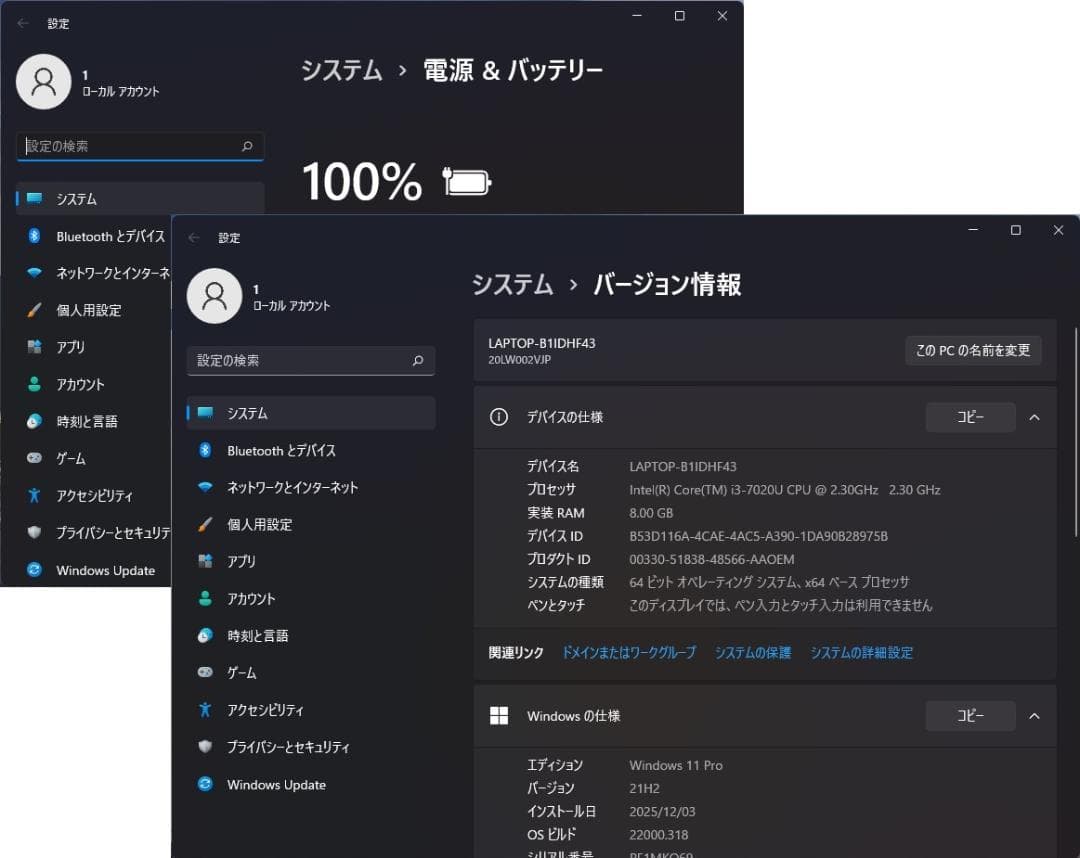This screenshot has height=858, width=1080.
Task: Copy device specs with the コピー button
Action: (x=969, y=417)
